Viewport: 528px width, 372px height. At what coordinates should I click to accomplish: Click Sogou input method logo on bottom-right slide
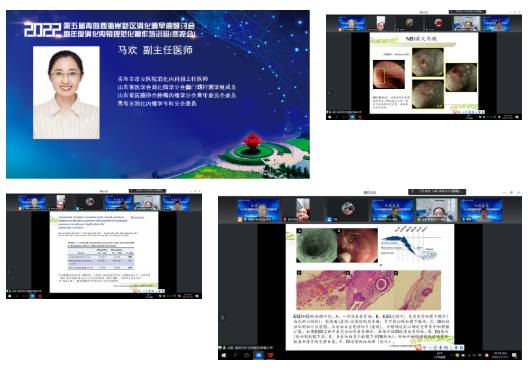pos(418,347)
